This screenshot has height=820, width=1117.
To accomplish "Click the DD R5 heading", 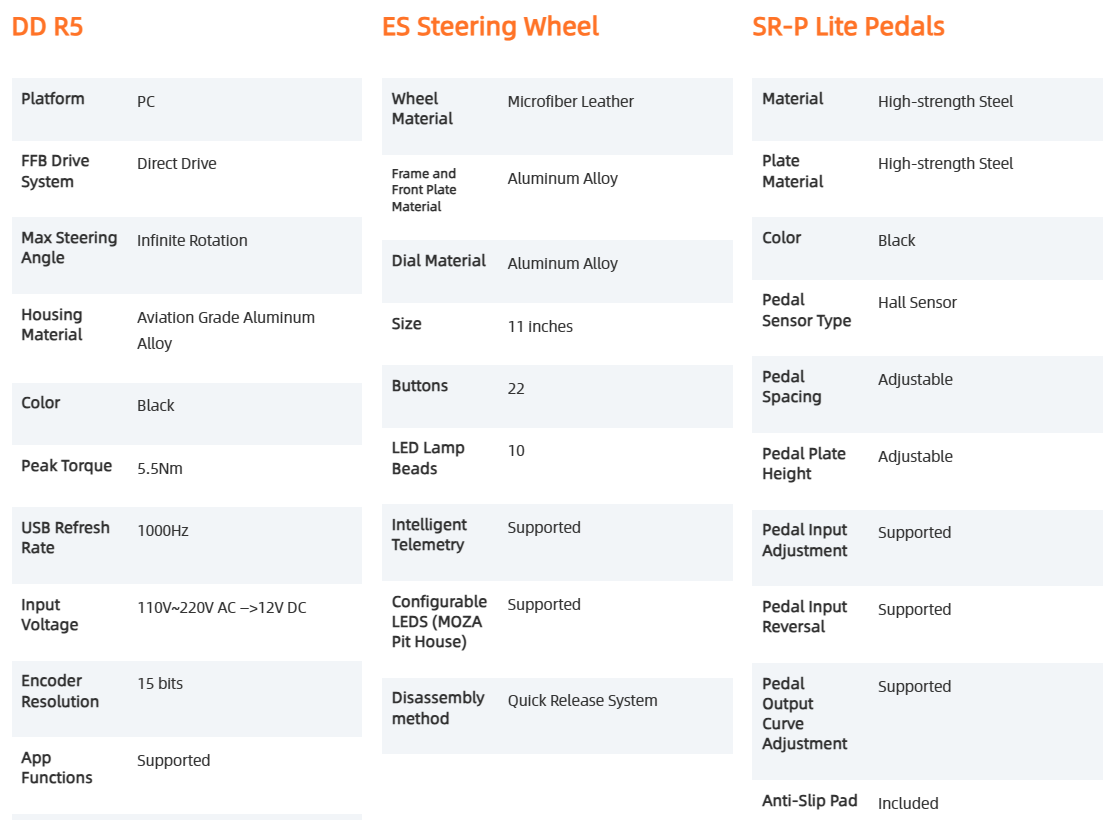I will click(47, 26).
